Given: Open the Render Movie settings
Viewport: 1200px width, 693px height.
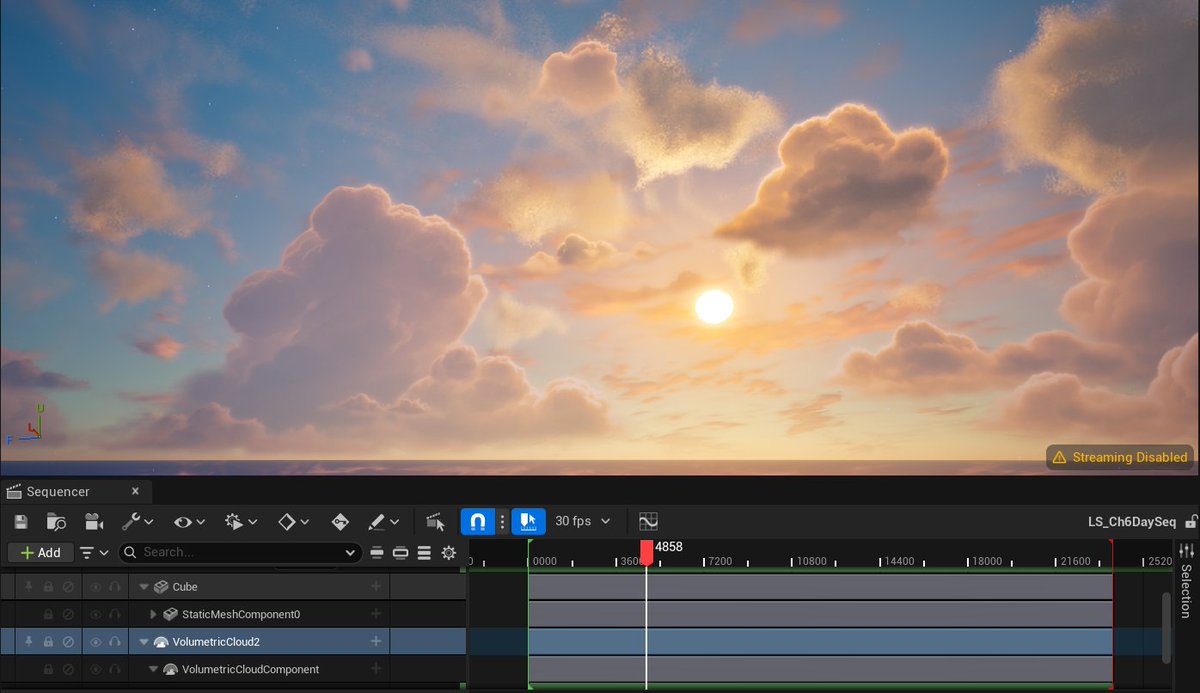Looking at the screenshot, I should [94, 521].
